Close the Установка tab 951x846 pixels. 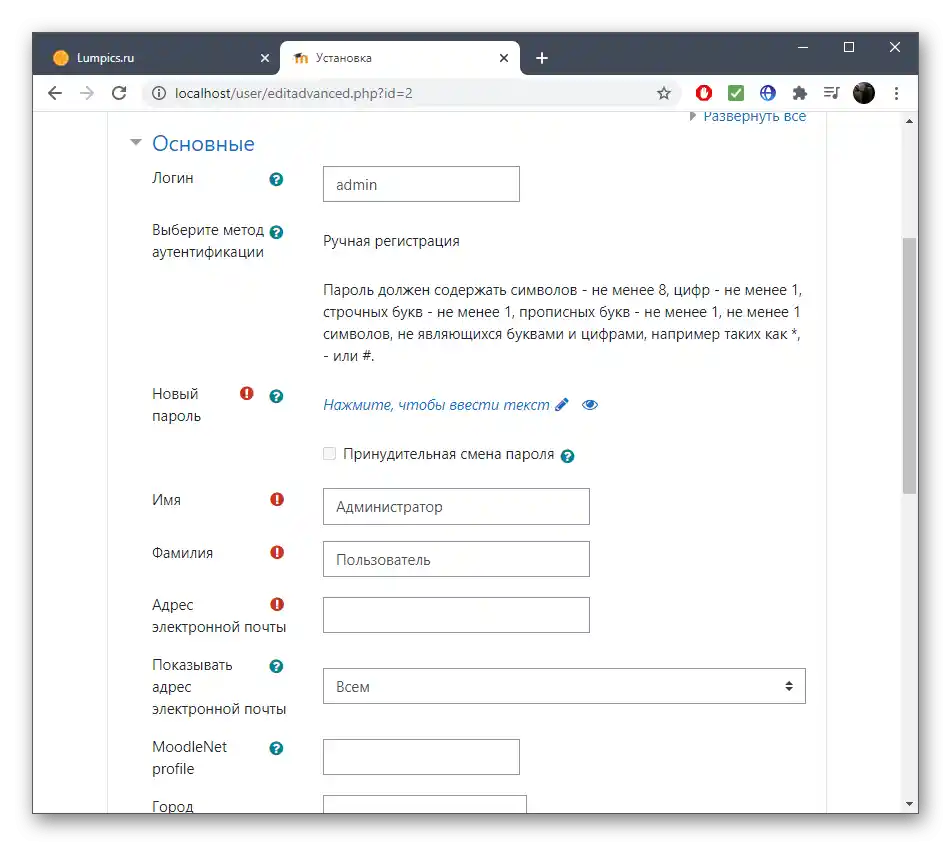point(504,58)
